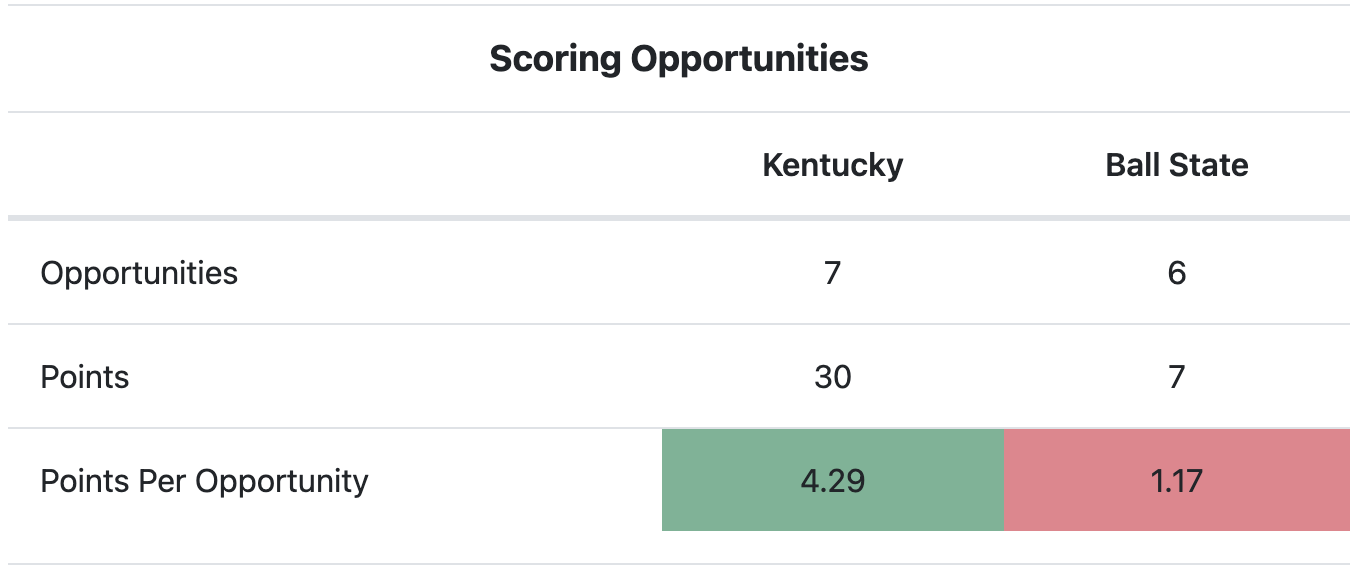Select the Kentucky column header

pos(832,164)
